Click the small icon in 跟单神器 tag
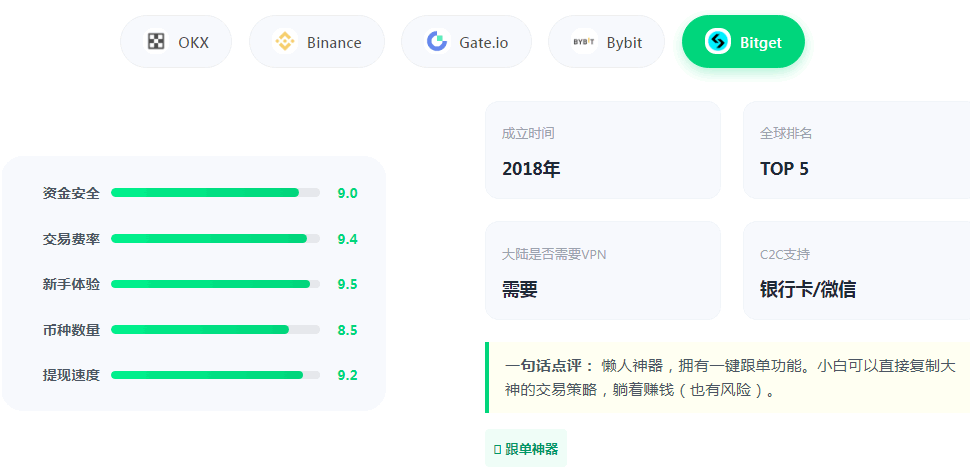The width and height of the screenshot is (972, 471). (497, 450)
